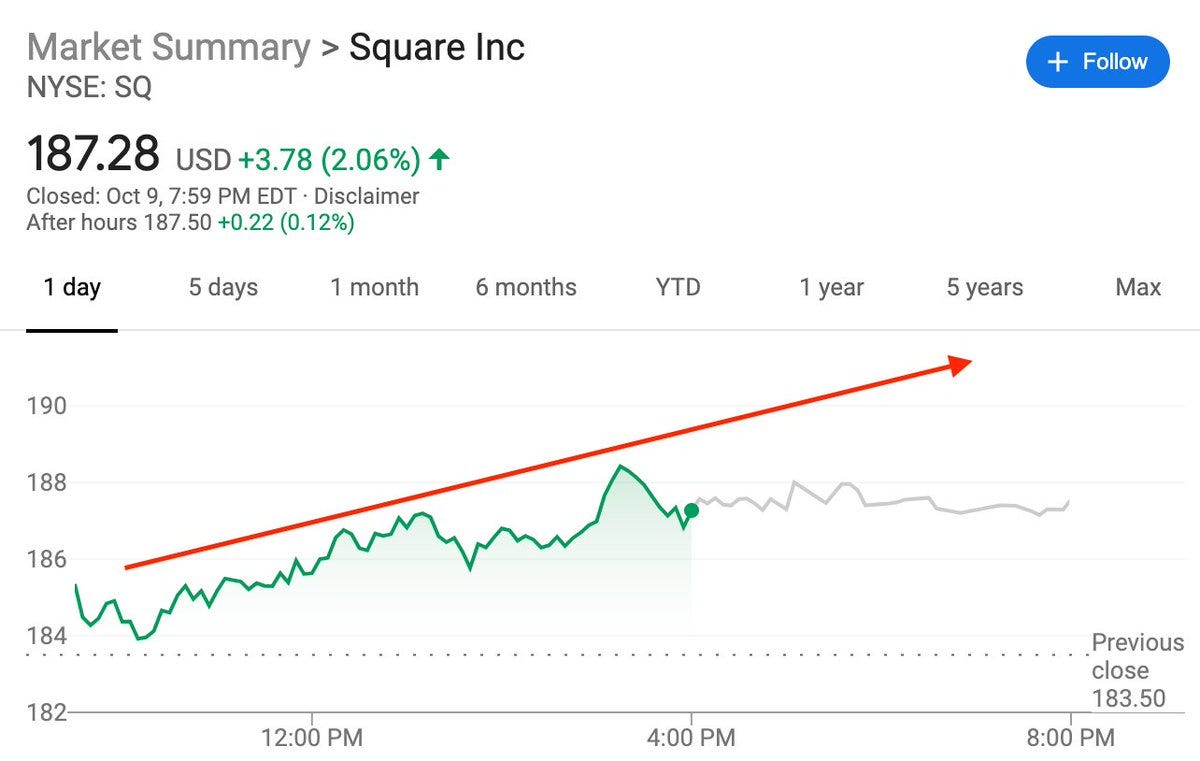Open the Market Summary link
Viewport: 1200px width, 761px height.
(x=168, y=48)
